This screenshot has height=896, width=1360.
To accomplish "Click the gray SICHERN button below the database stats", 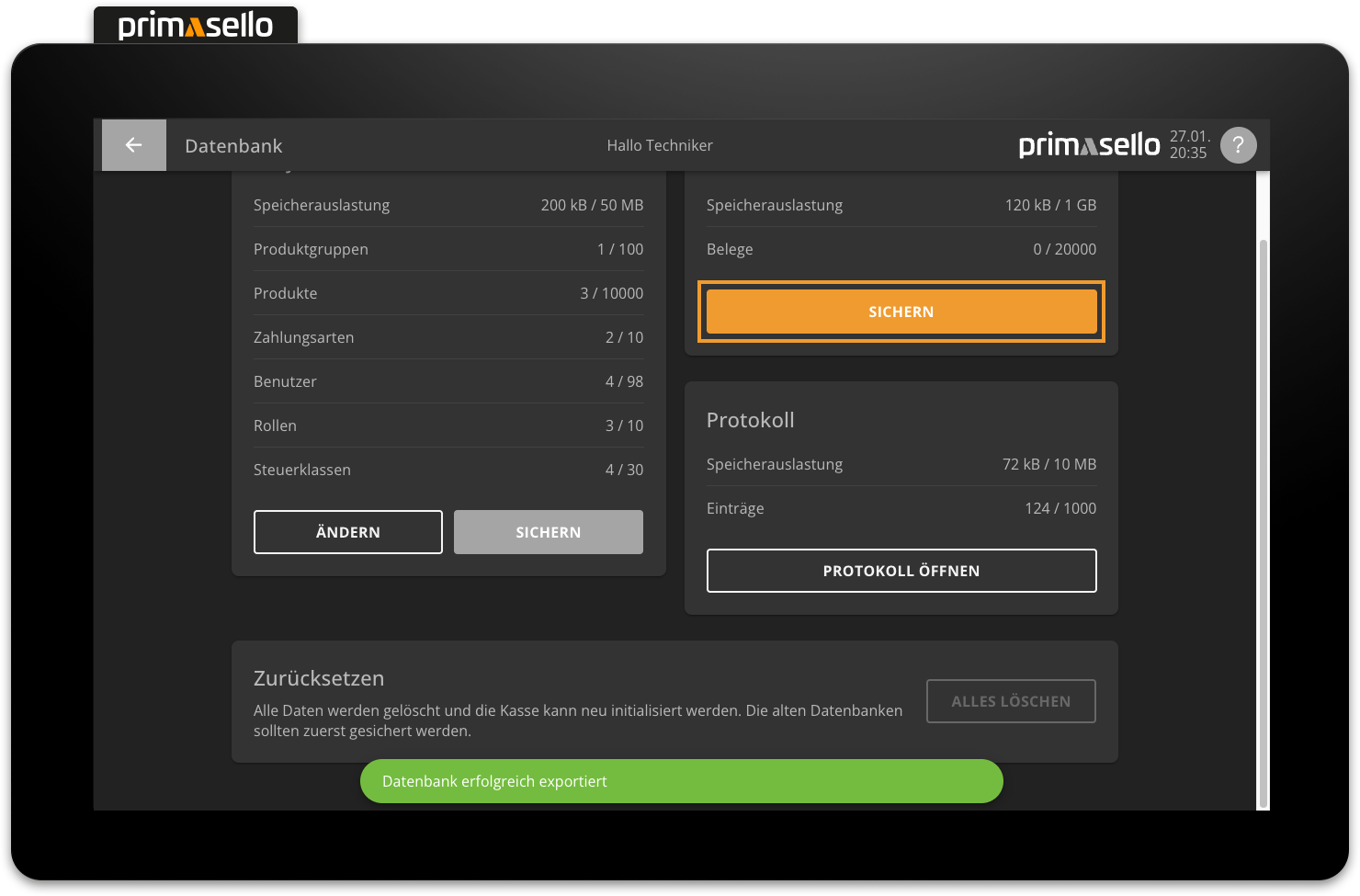I will pos(548,531).
